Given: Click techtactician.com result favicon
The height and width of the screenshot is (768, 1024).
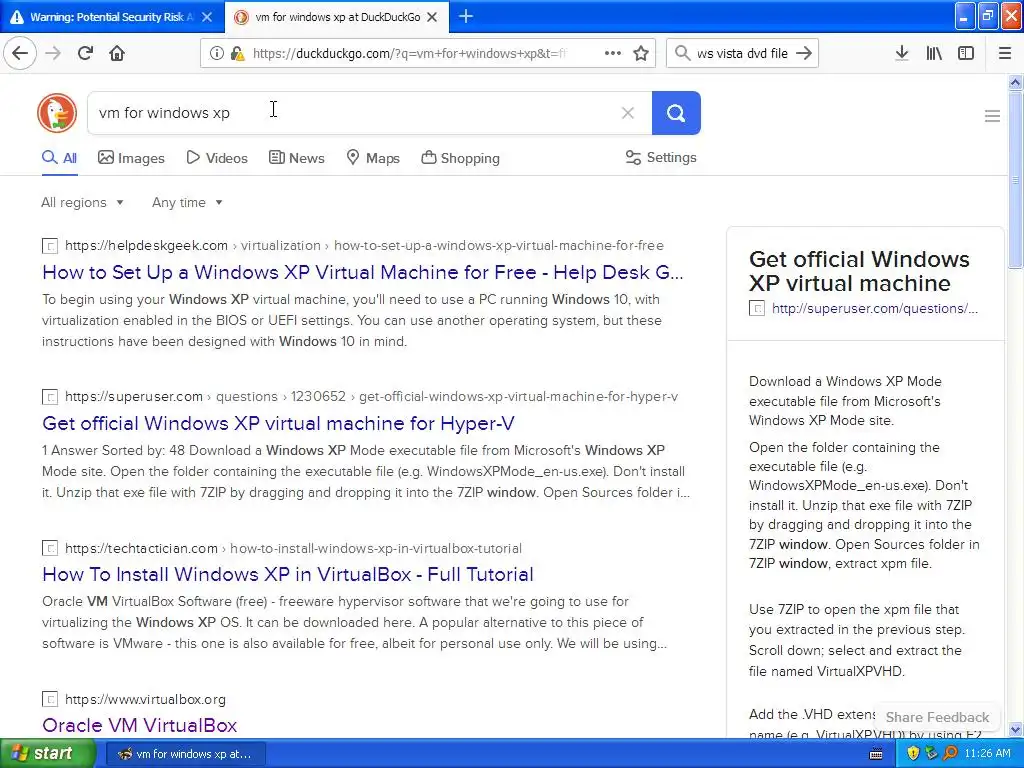Looking at the screenshot, I should pyautogui.click(x=50, y=548).
